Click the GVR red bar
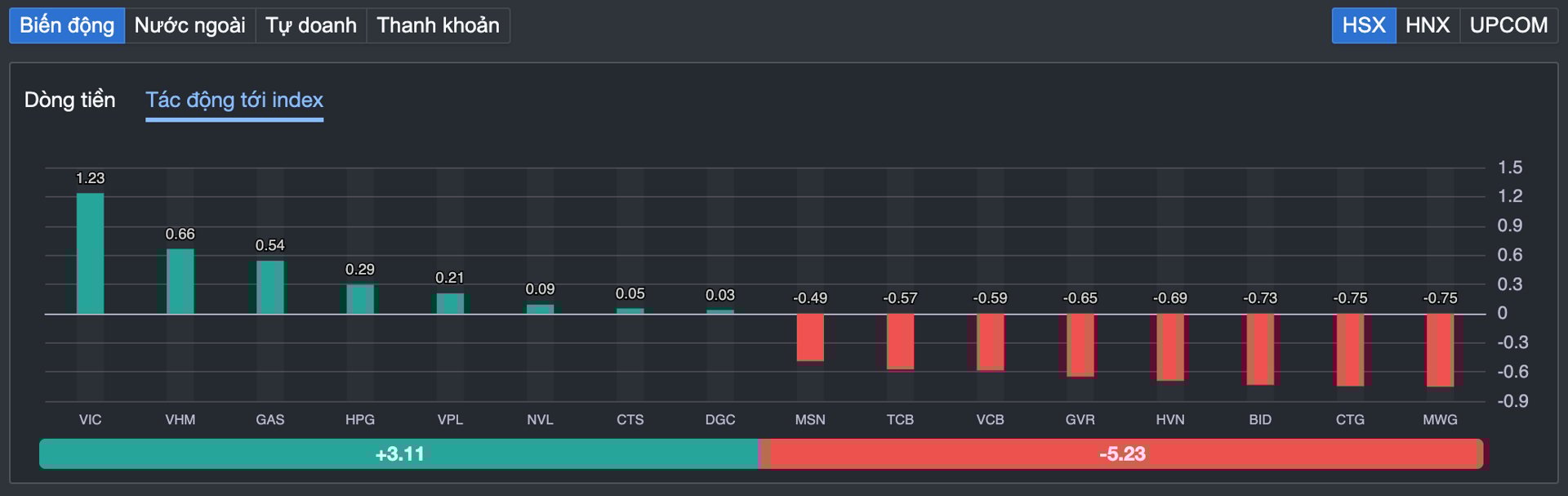The image size is (1568, 496). click(x=1080, y=345)
